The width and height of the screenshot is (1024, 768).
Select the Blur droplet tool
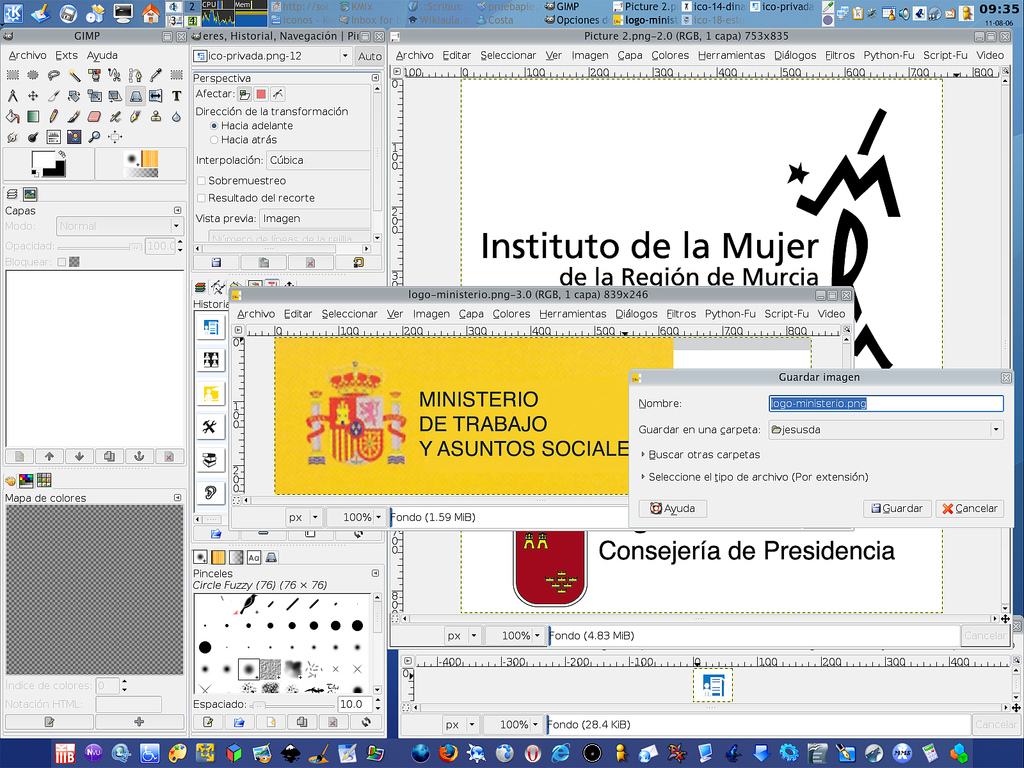click(176, 117)
